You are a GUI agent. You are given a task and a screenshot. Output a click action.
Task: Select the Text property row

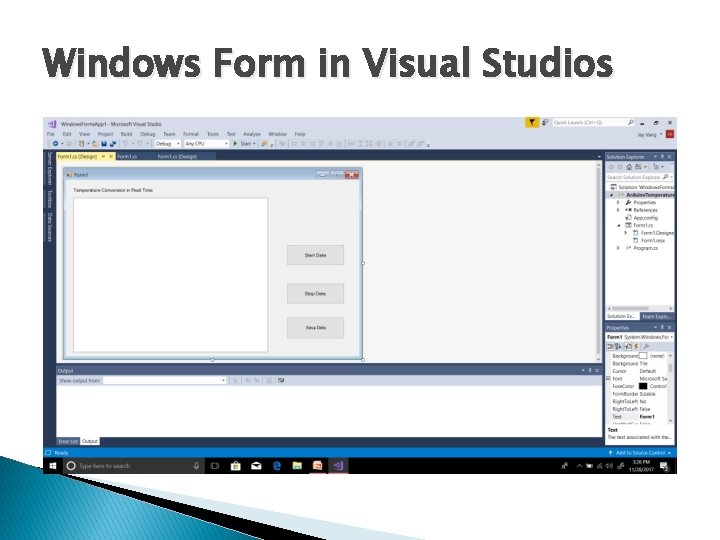click(x=638, y=417)
